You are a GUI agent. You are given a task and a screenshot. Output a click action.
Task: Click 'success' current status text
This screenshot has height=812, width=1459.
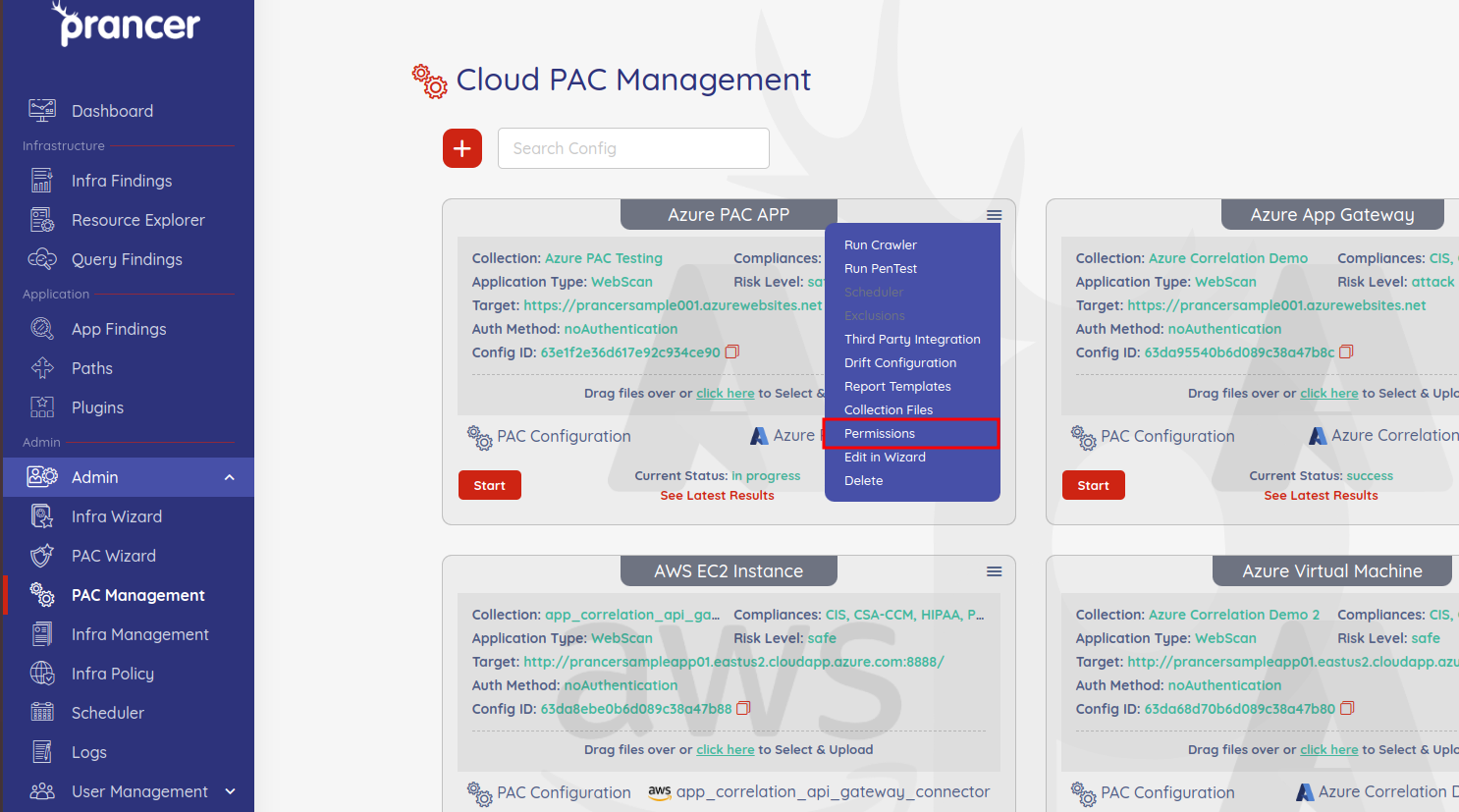coord(1370,475)
